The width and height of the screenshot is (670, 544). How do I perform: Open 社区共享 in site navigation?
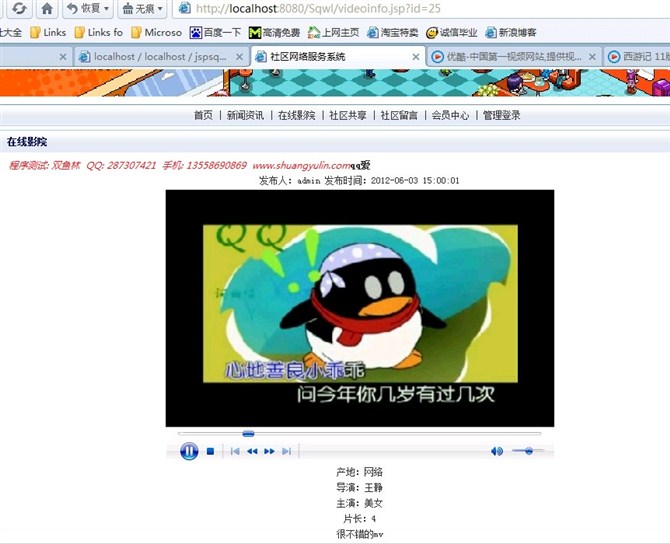348,115
